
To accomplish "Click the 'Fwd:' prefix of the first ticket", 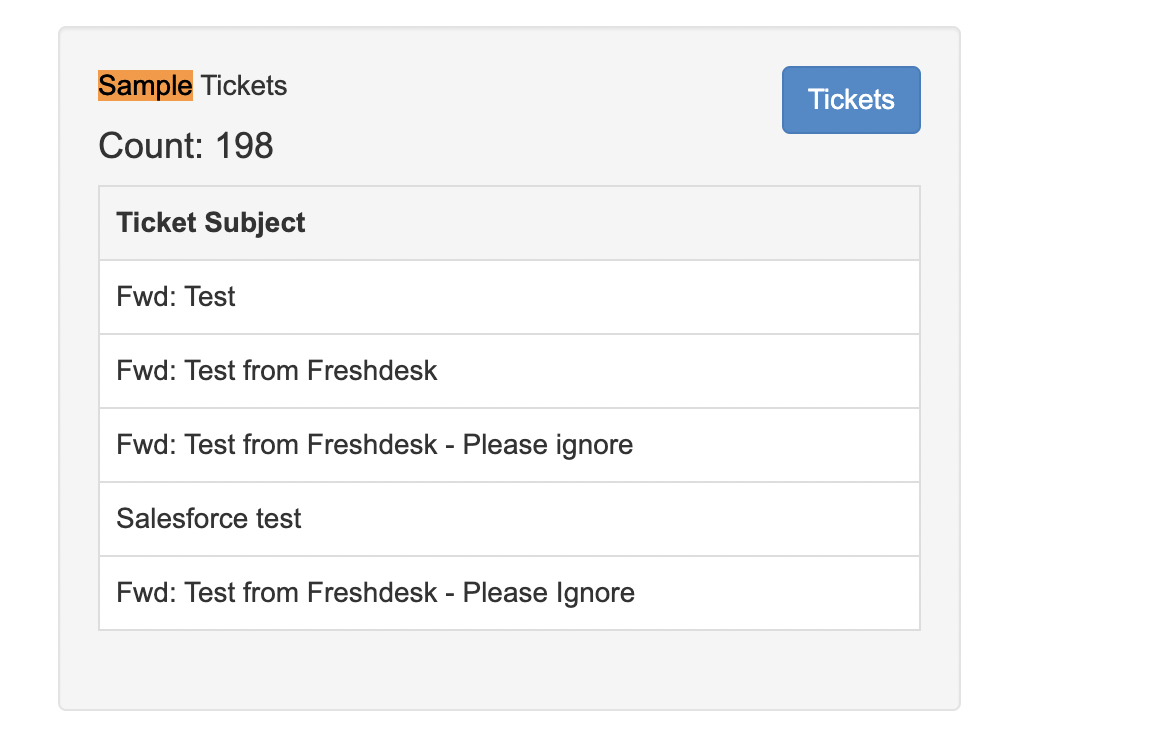I will [x=146, y=297].
